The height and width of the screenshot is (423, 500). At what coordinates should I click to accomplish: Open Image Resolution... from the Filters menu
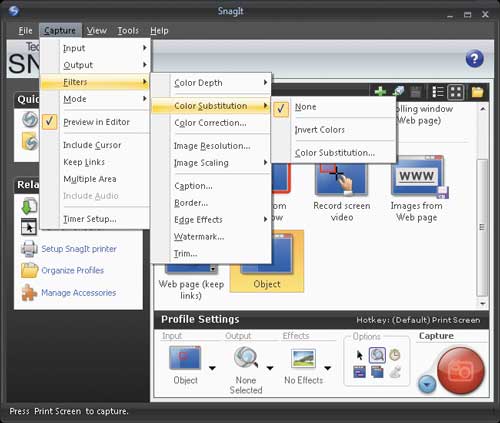pos(211,146)
